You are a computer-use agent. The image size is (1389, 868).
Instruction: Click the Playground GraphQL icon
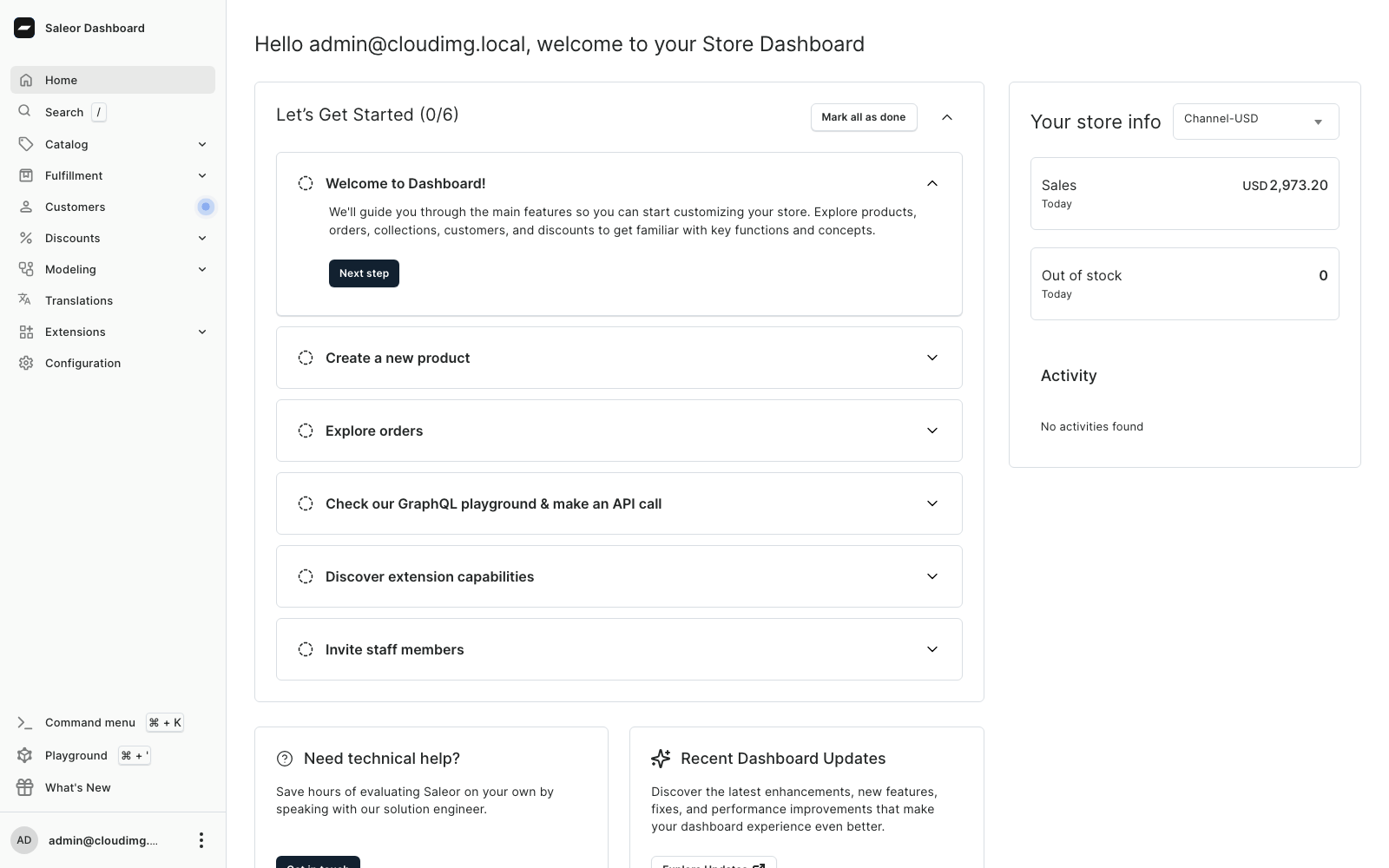coord(24,755)
